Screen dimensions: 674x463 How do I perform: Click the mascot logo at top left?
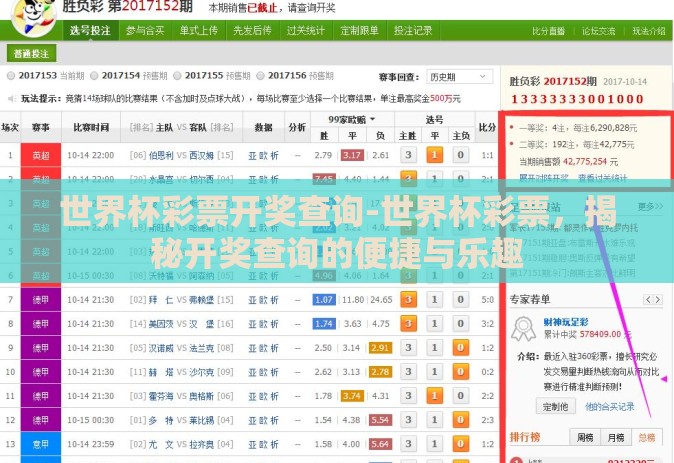34,17
